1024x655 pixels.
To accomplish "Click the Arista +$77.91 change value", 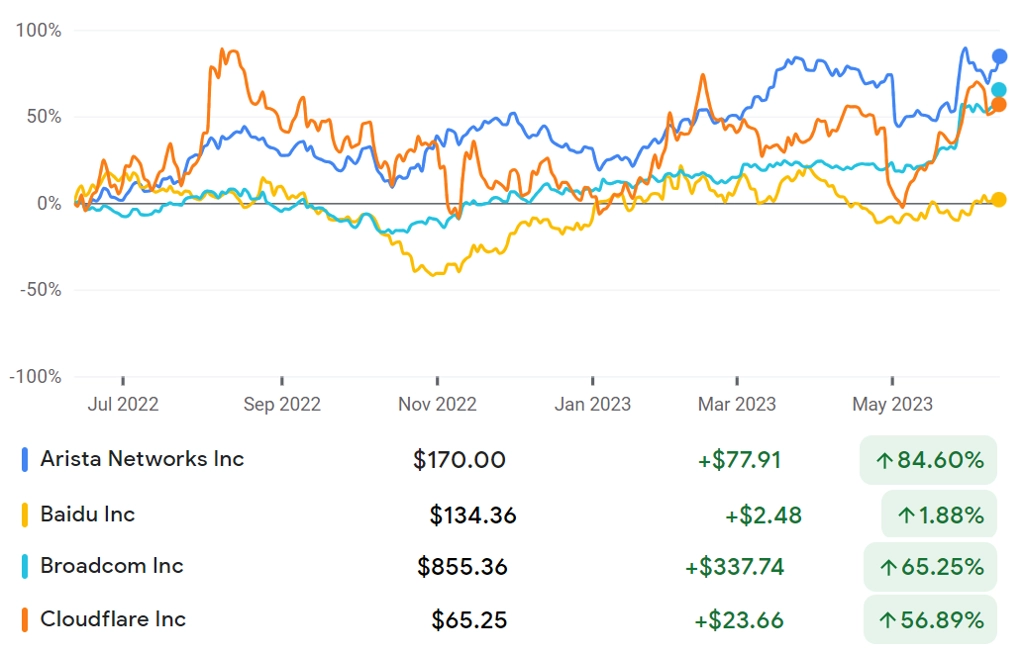I will click(739, 460).
